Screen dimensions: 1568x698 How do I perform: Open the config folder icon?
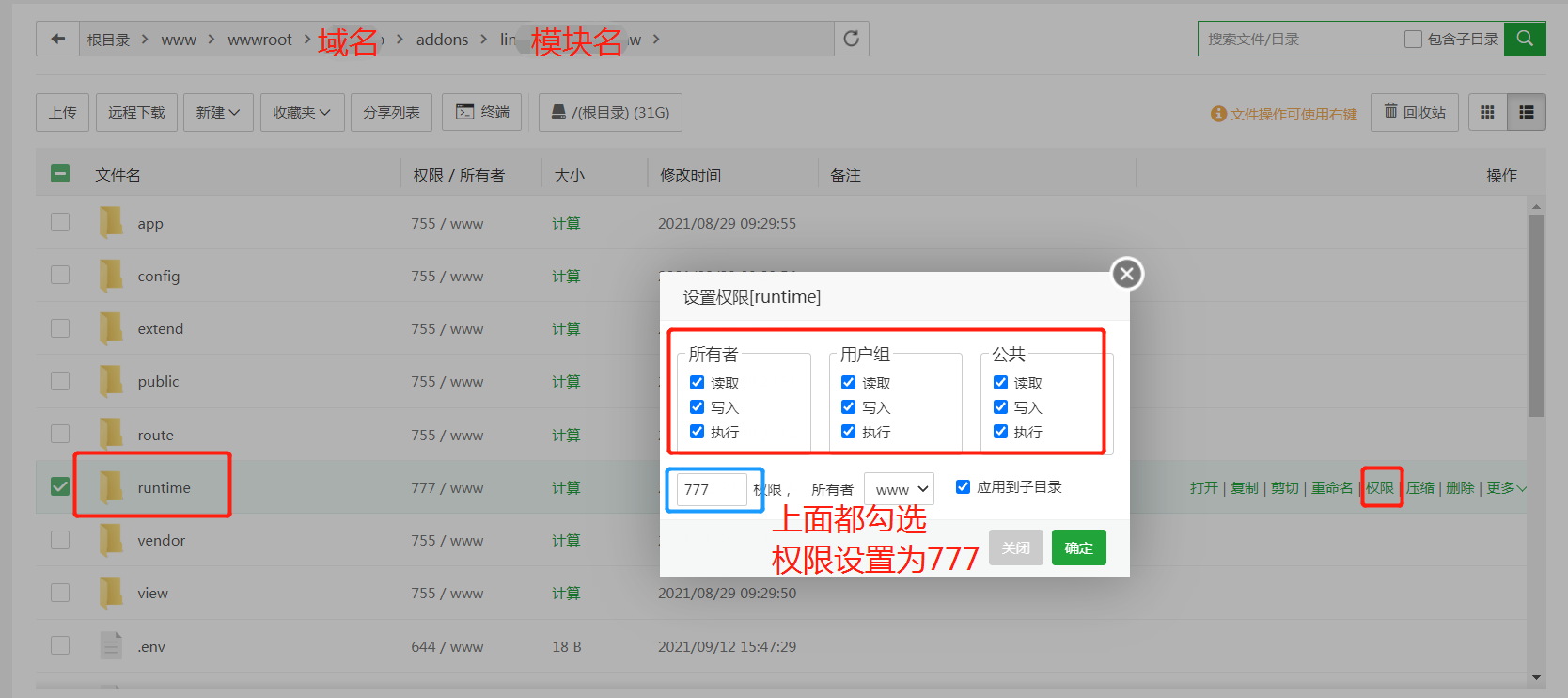coord(111,275)
